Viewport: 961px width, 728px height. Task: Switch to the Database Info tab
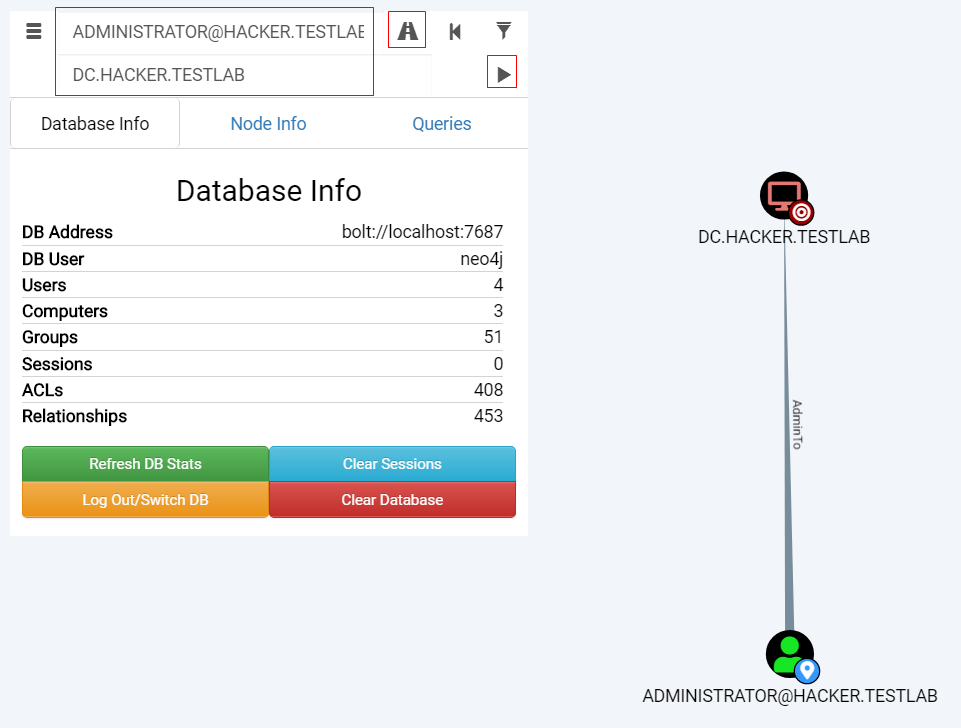[95, 124]
